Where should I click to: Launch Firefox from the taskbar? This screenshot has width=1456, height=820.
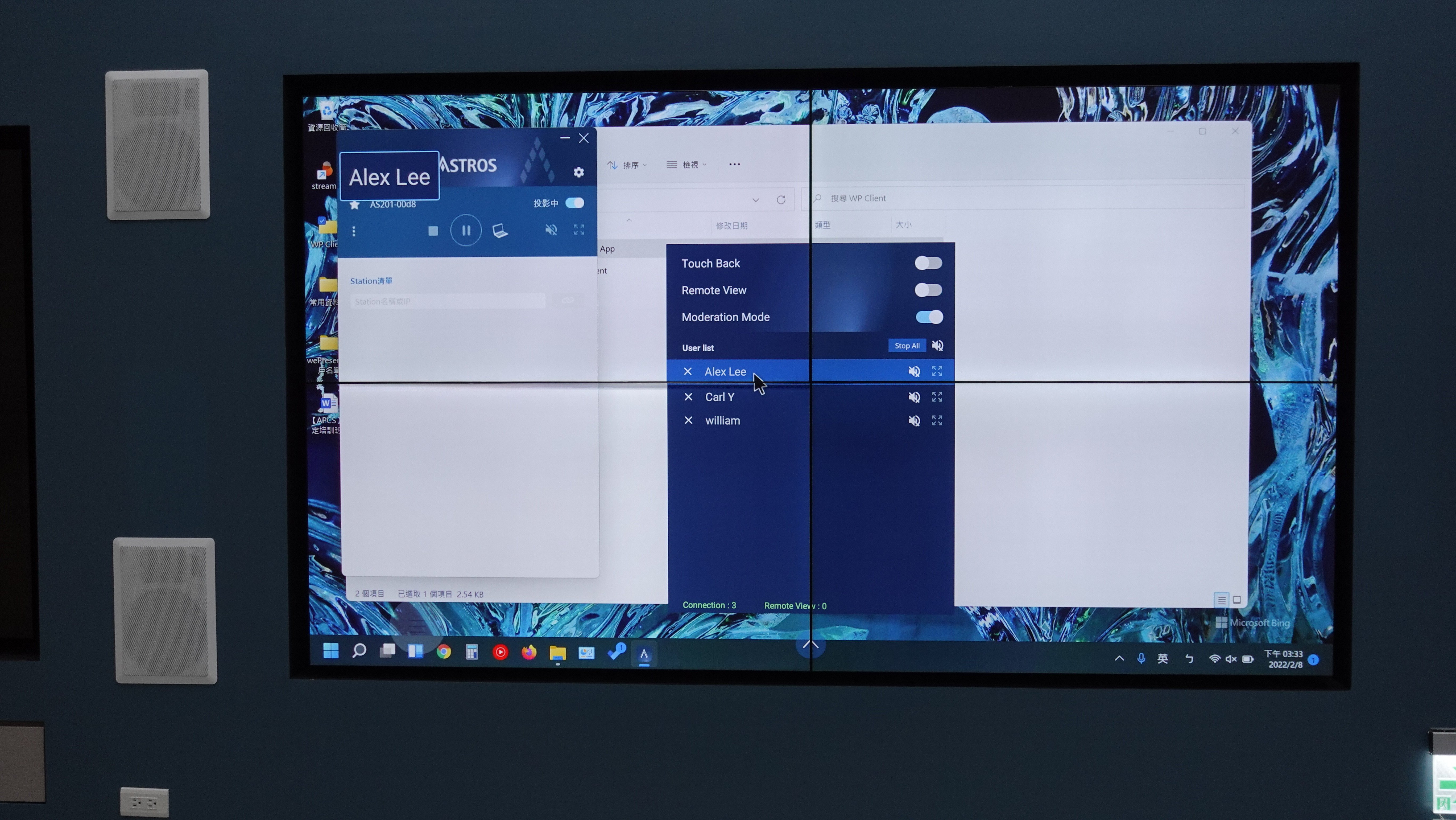pyautogui.click(x=528, y=653)
